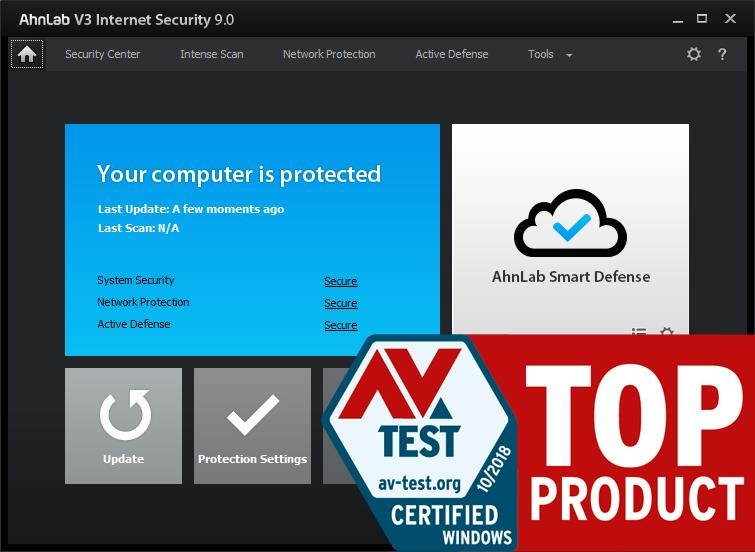The height and width of the screenshot is (552, 755).
Task: Click Secure link next to Active Defense row
Action: (340, 326)
